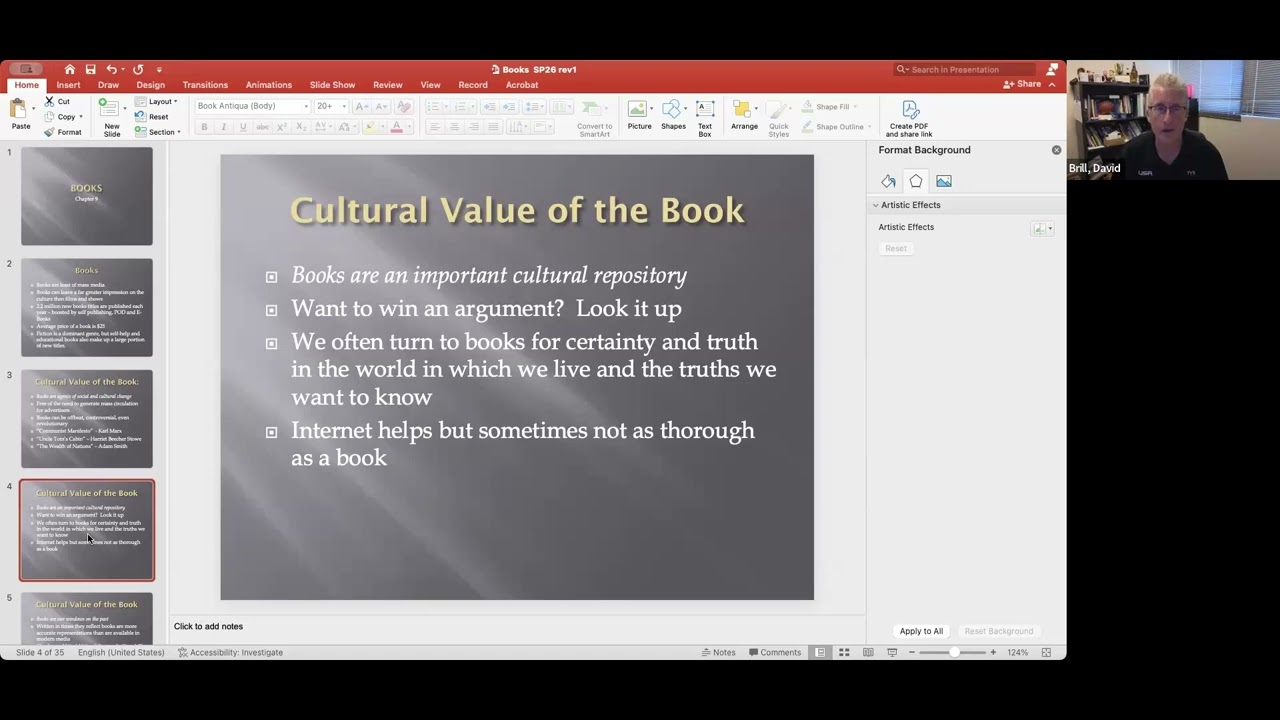Open the Arrange options
Screen dimensions: 1280x720
pos(744,115)
